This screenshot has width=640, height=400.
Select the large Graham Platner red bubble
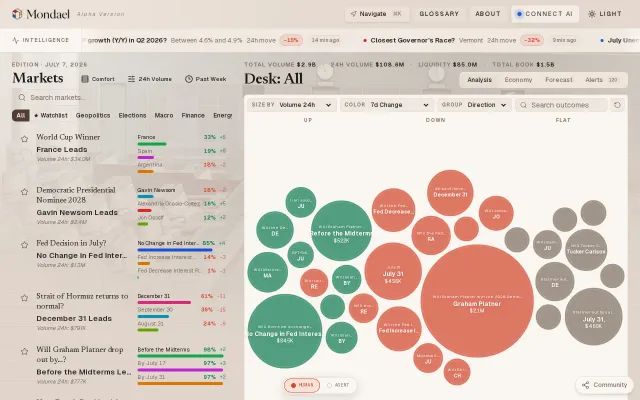tap(477, 301)
